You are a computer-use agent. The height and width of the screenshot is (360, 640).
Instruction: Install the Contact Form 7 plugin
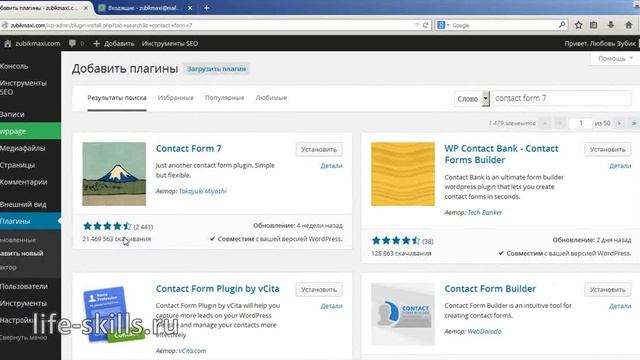pyautogui.click(x=319, y=149)
